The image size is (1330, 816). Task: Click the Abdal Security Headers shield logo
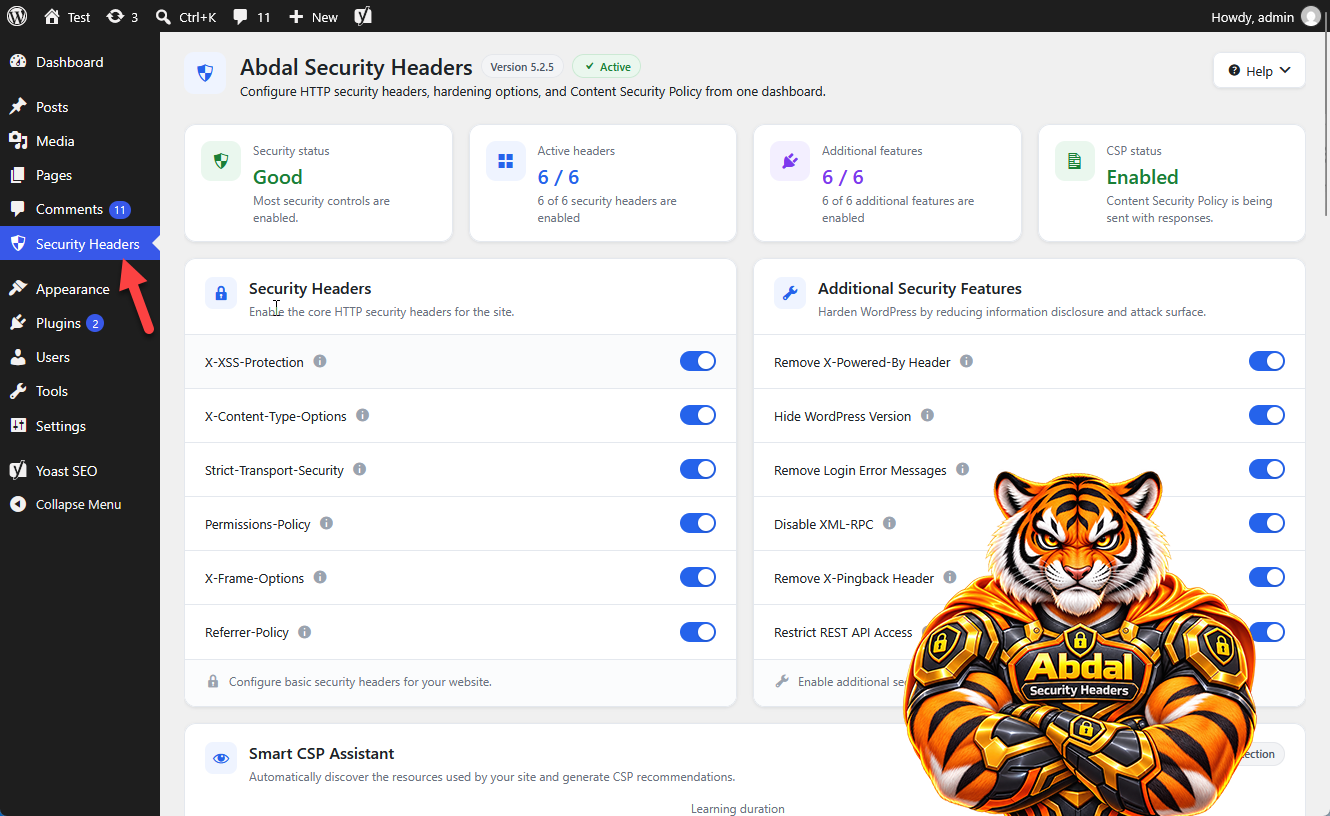click(x=205, y=73)
